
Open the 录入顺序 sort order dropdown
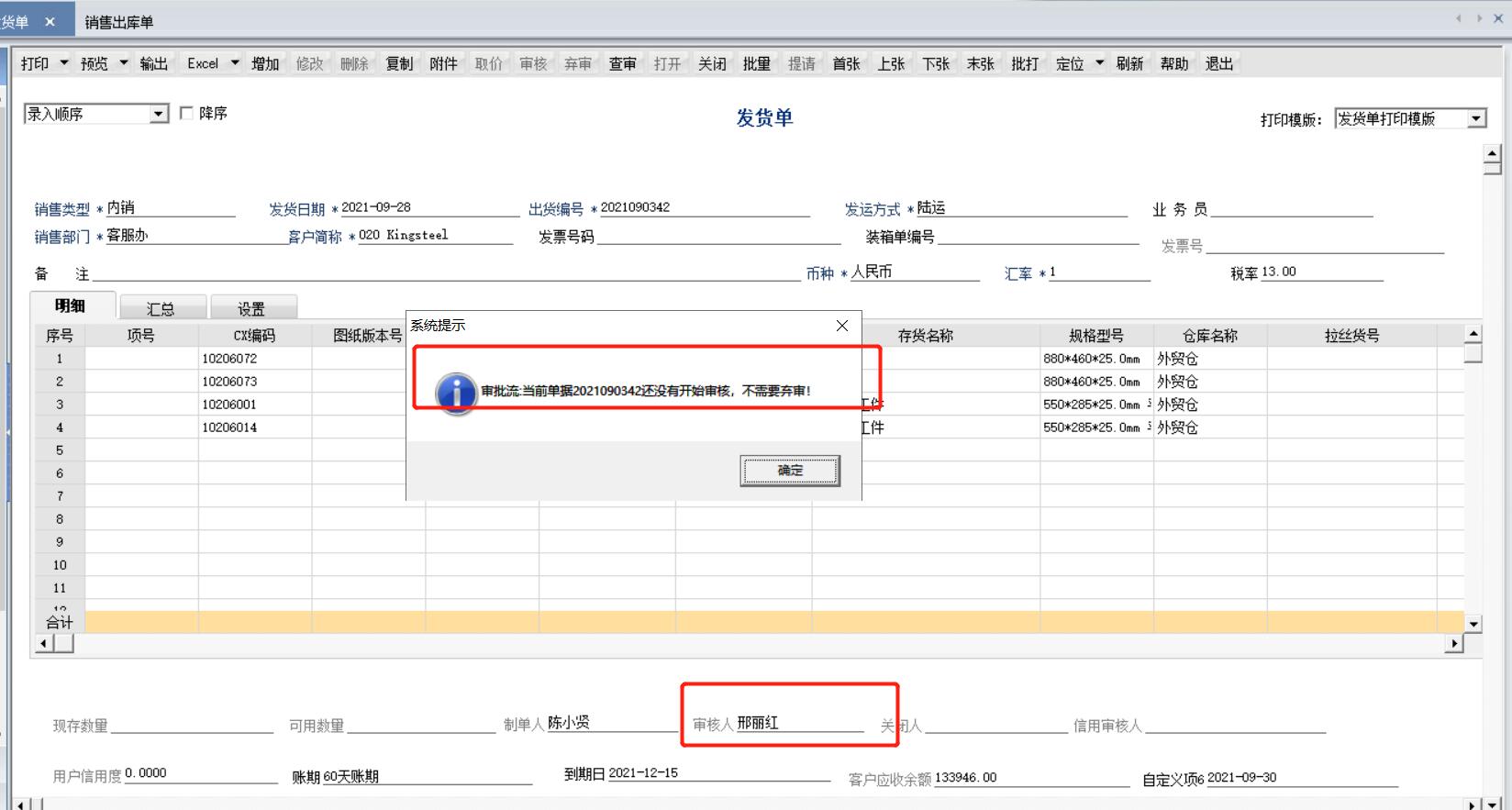point(160,114)
